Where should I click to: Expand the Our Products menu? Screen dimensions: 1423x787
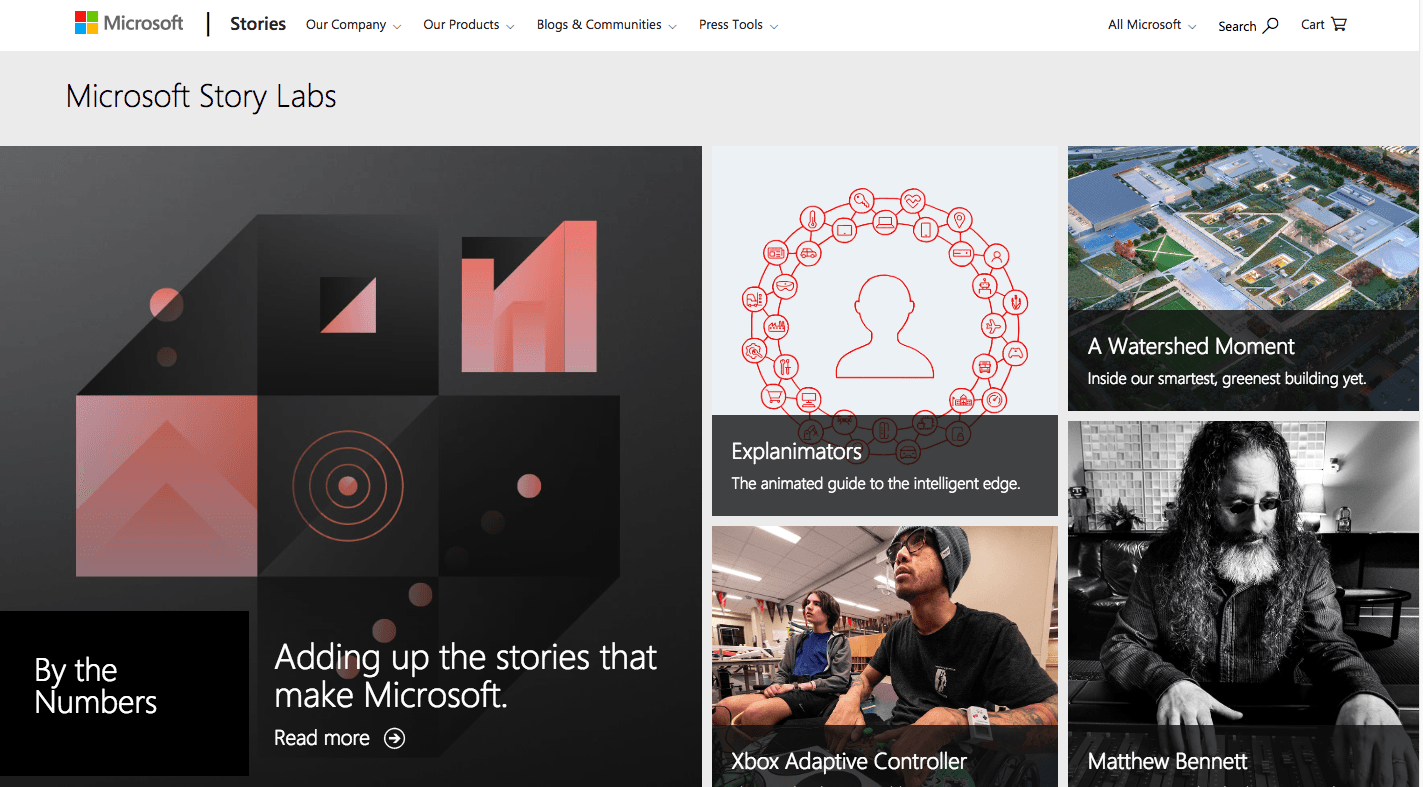point(468,25)
